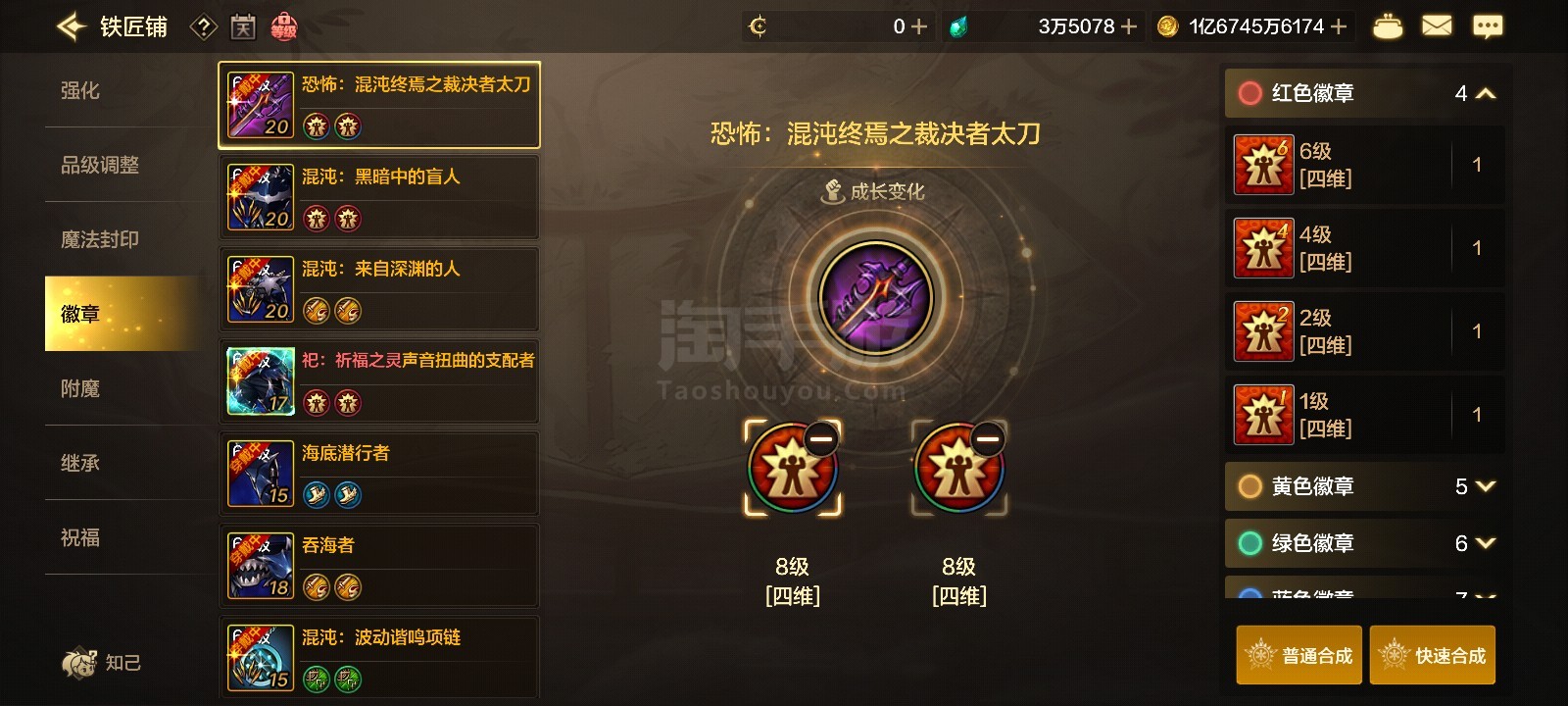
Task: Open the mail envelope icon
Action: [1437, 26]
